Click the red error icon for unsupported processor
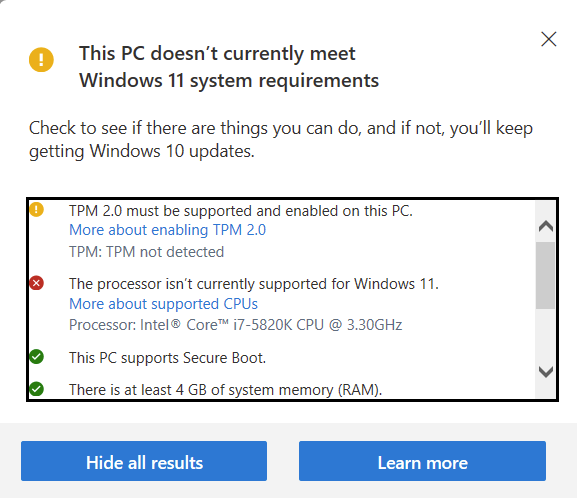577x498 pixels. 36,283
